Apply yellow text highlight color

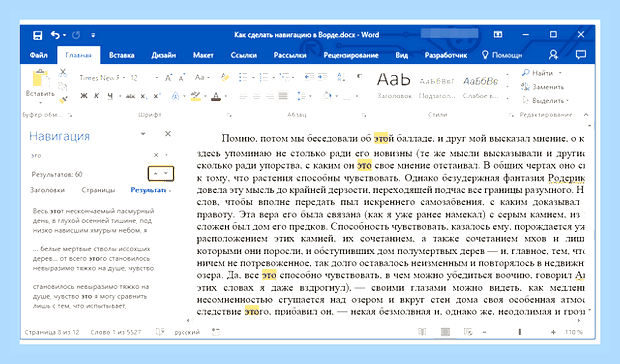[195, 96]
